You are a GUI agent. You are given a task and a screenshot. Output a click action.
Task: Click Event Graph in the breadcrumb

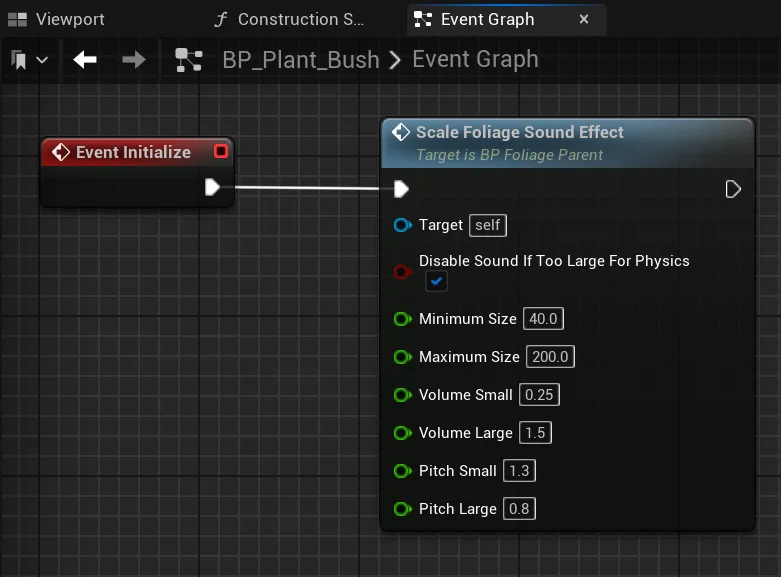tap(475, 60)
